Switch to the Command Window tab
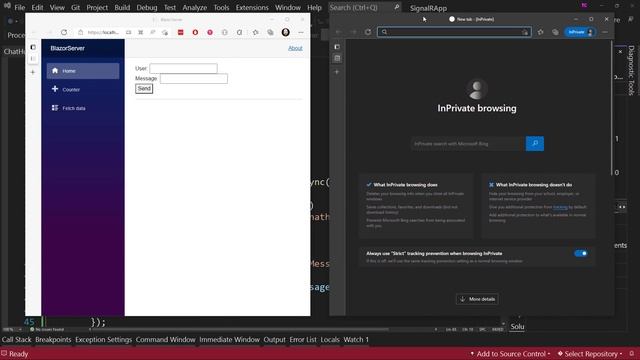This screenshot has height=360, width=640. click(x=165, y=340)
